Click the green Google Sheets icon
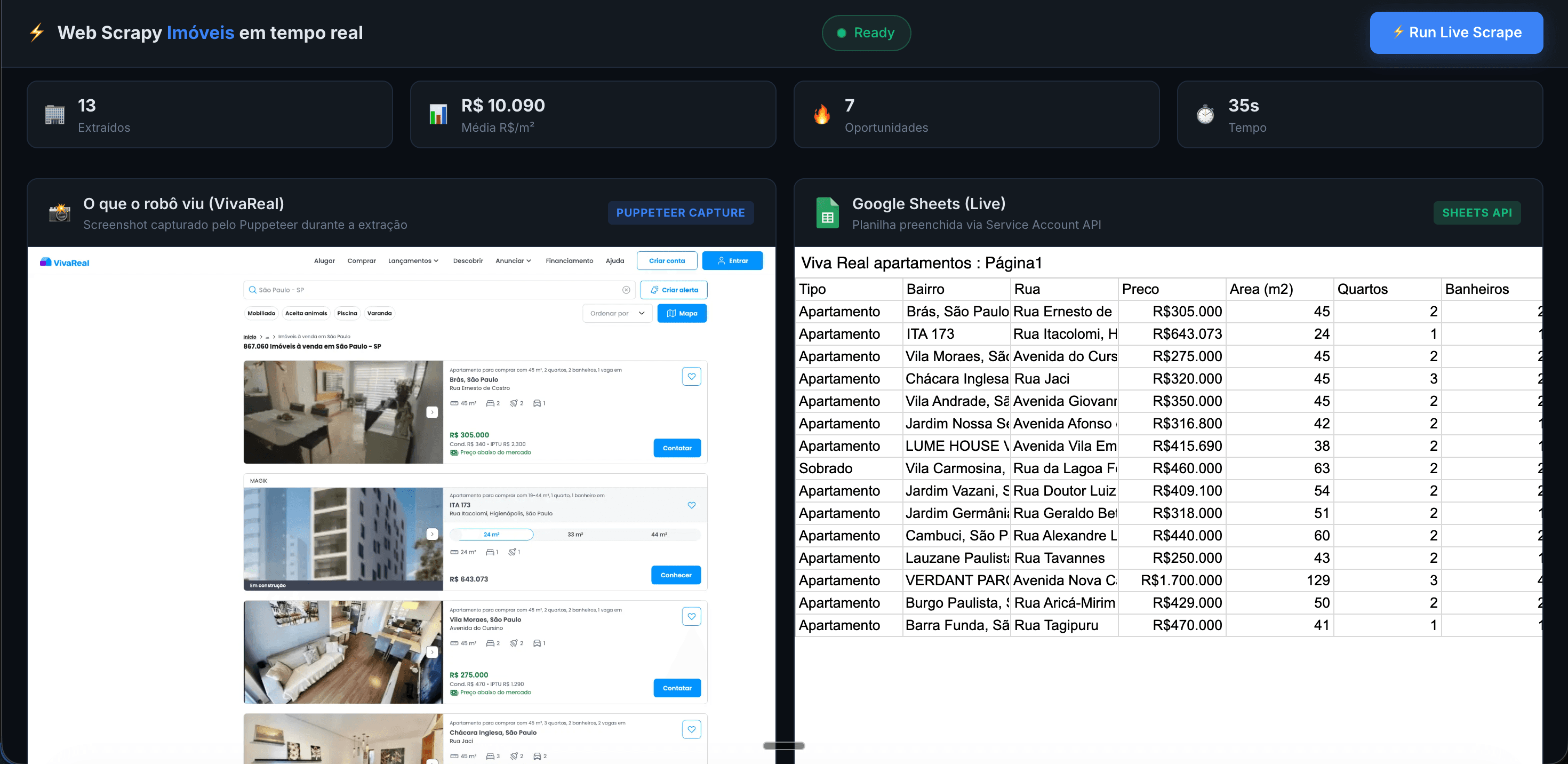Screen dimensions: 1568x764 827,213
